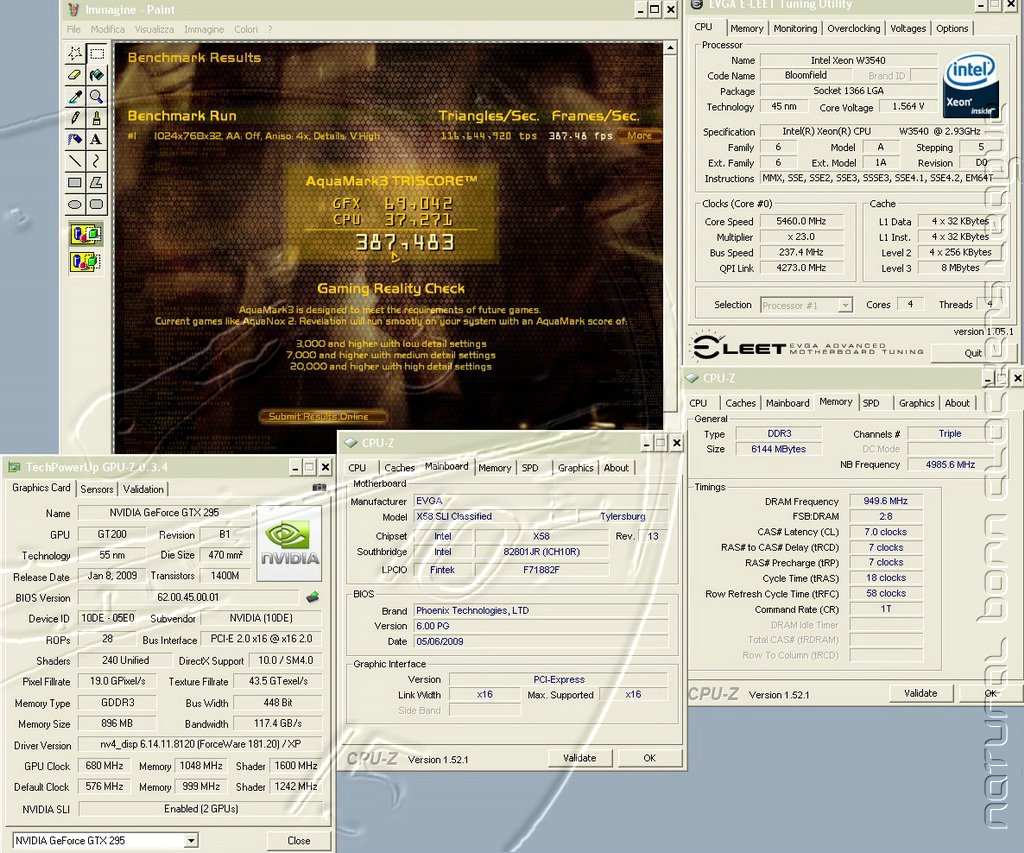Select the rectangular Select tool in Paint
Image resolution: width=1024 pixels, height=853 pixels.
point(97,54)
